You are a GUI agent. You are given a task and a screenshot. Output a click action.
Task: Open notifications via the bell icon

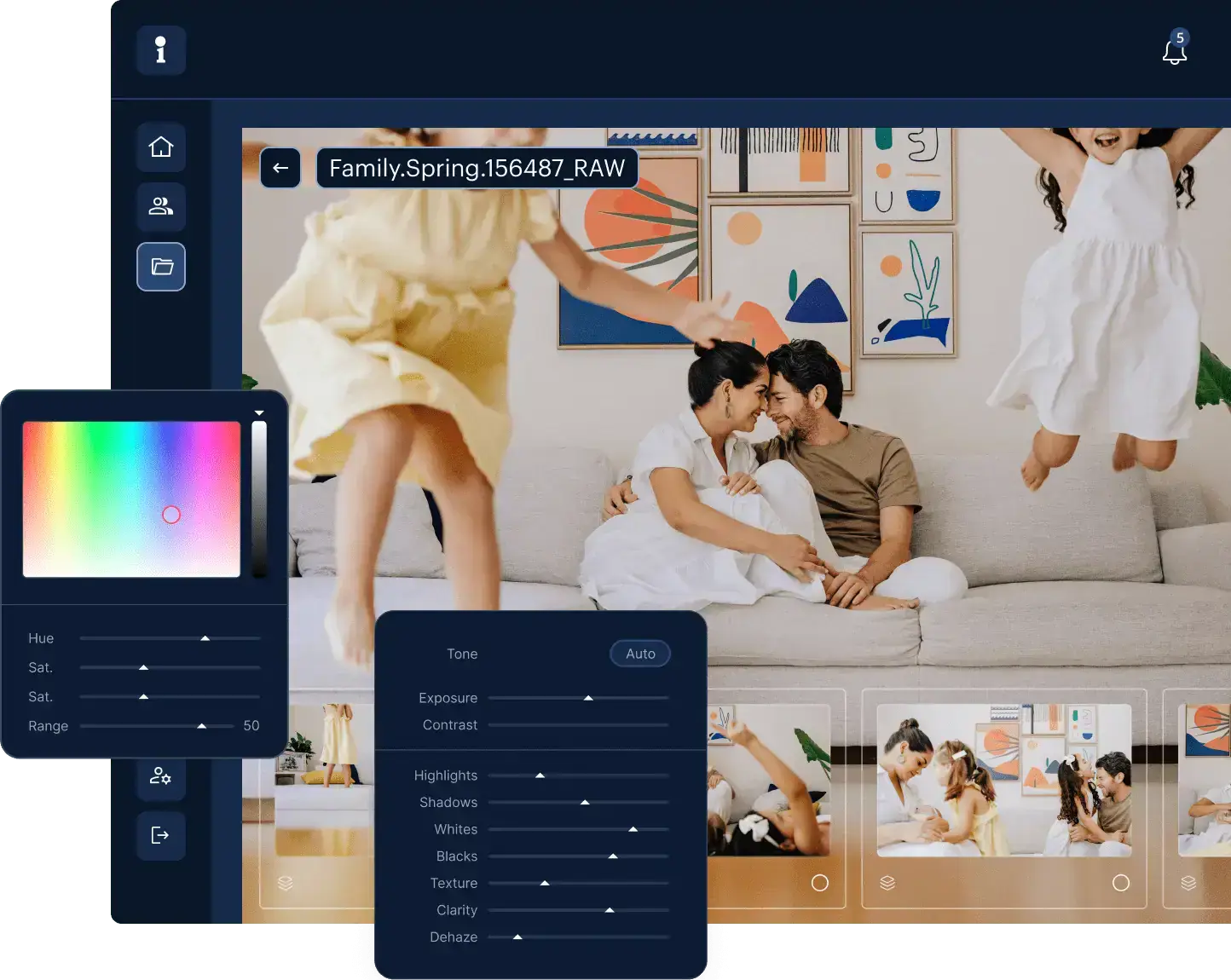[x=1175, y=51]
